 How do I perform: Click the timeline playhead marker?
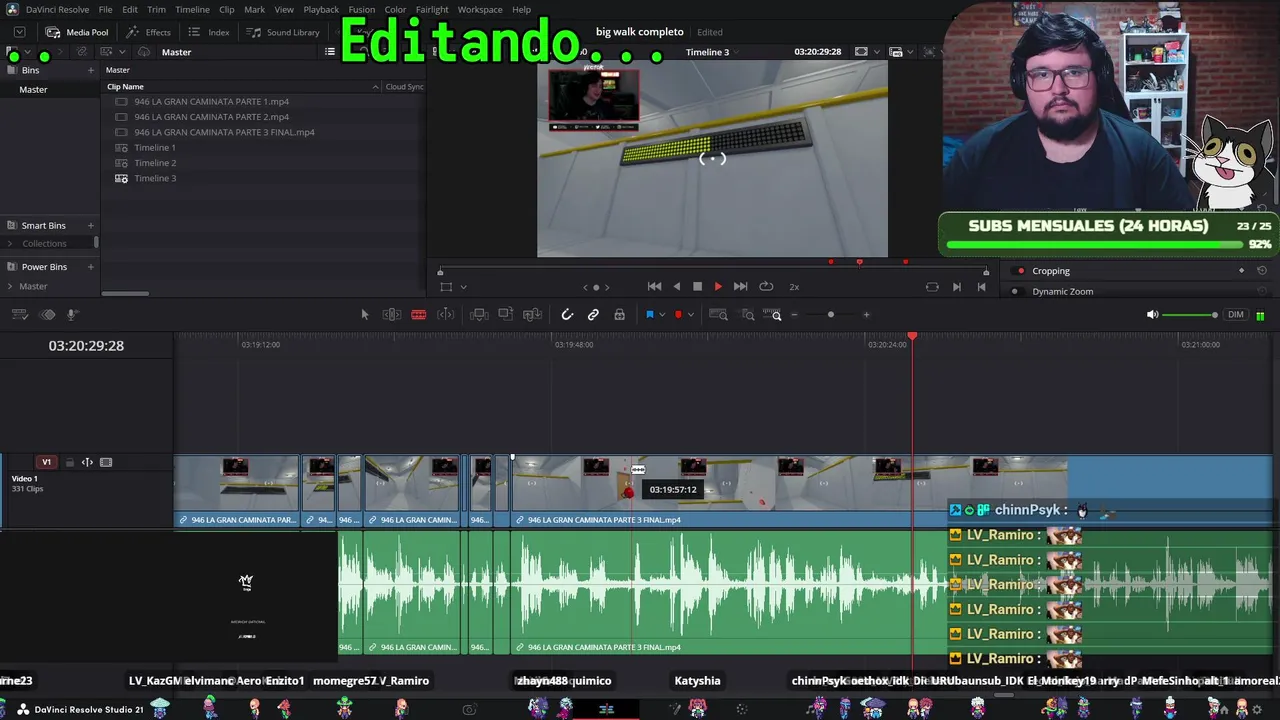pos(912,336)
